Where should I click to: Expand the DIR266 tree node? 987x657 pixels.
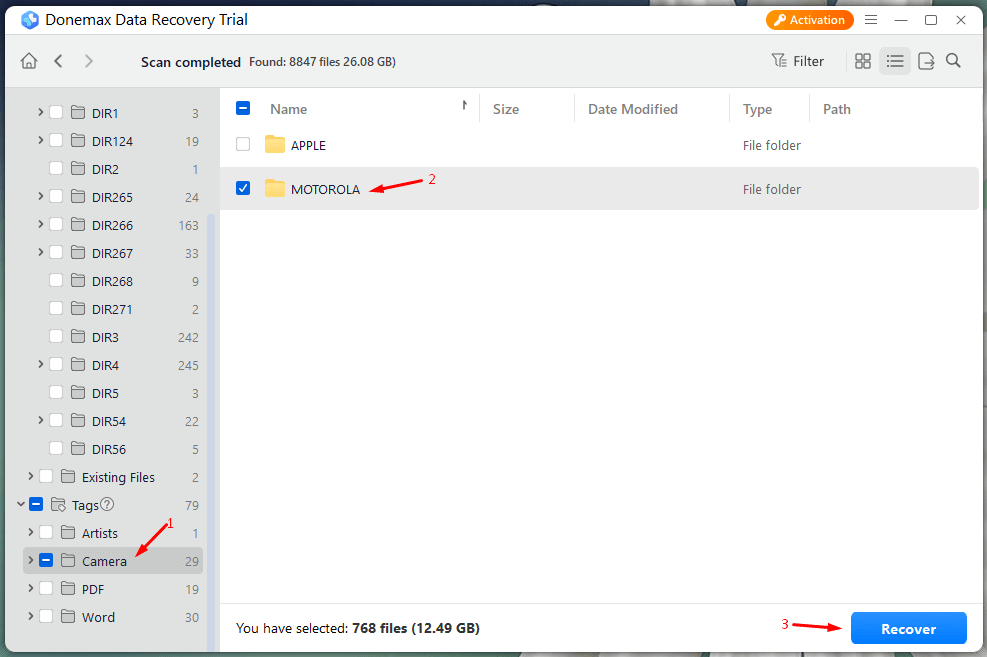point(40,225)
